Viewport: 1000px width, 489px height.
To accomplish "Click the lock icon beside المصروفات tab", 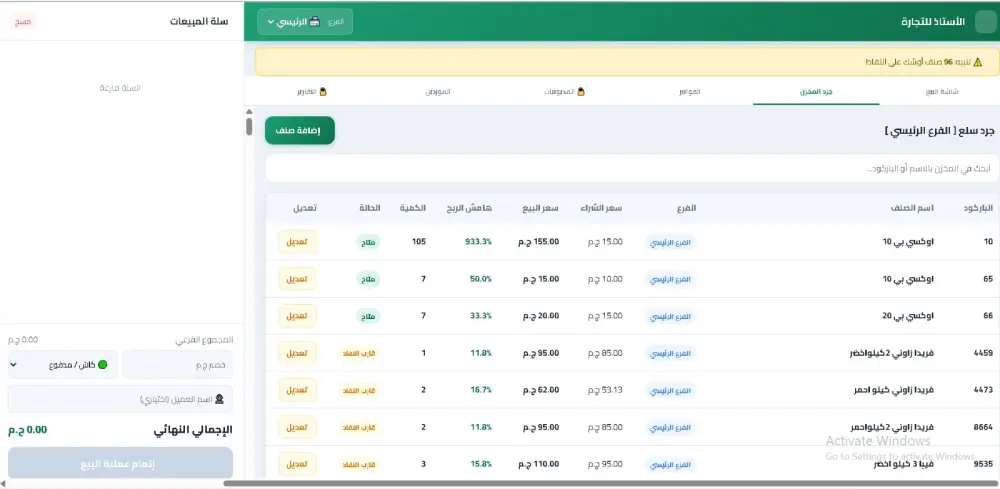I will click(580, 92).
